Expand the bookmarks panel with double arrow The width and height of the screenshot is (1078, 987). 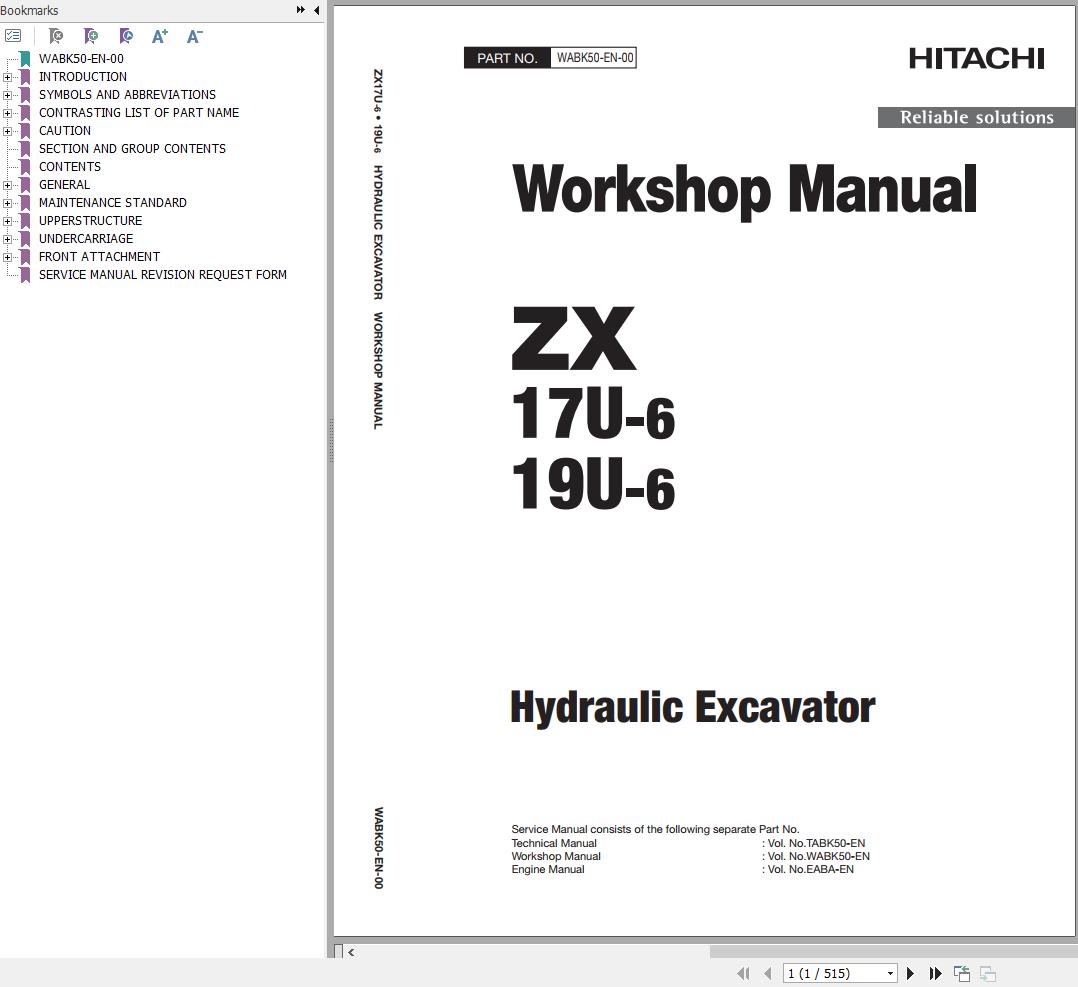pyautogui.click(x=300, y=10)
